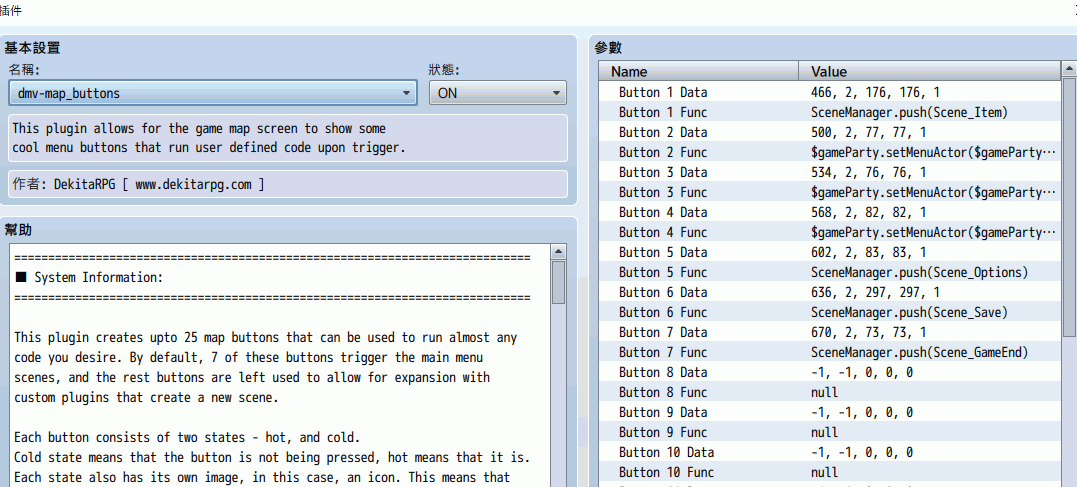Click parameters list scrollbar up arrow

(1069, 69)
